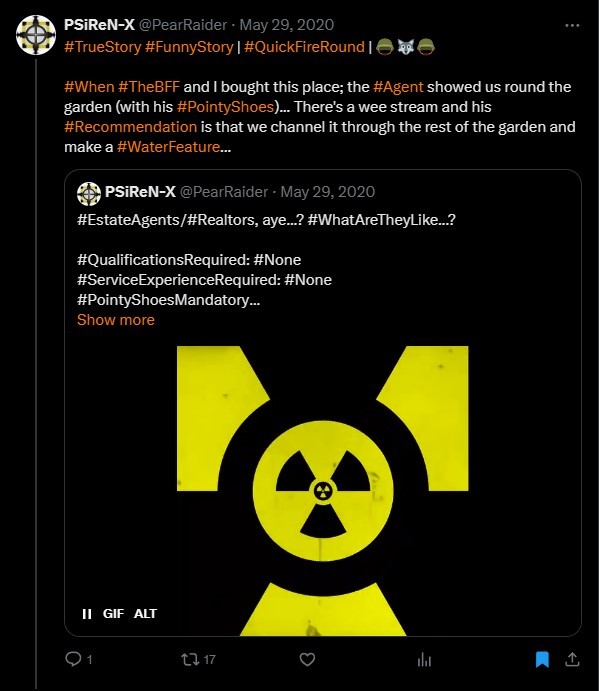Follow the #WaterFeature hashtag link
The width and height of the screenshot is (599, 691).
tap(168, 147)
